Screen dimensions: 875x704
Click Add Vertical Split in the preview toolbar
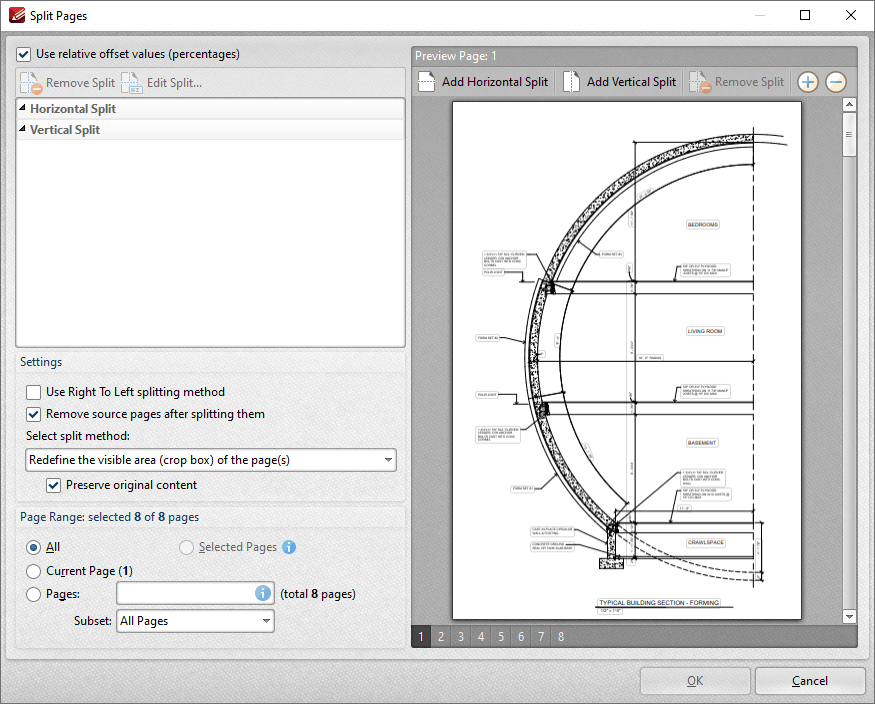click(619, 81)
